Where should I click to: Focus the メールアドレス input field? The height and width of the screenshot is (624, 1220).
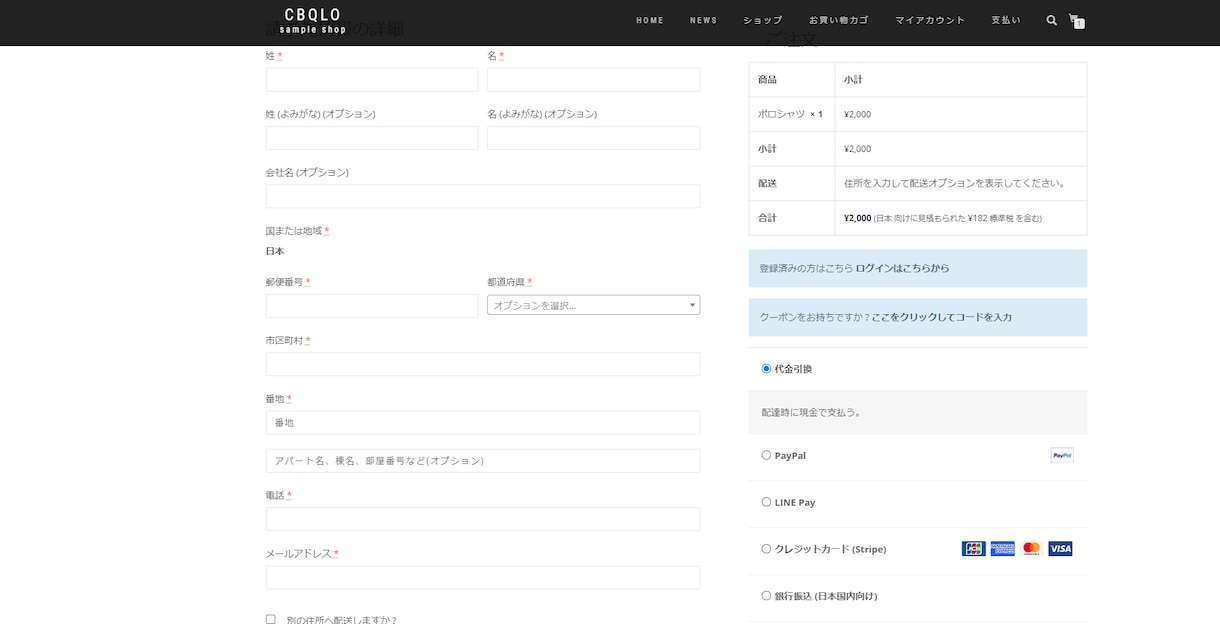(483, 577)
